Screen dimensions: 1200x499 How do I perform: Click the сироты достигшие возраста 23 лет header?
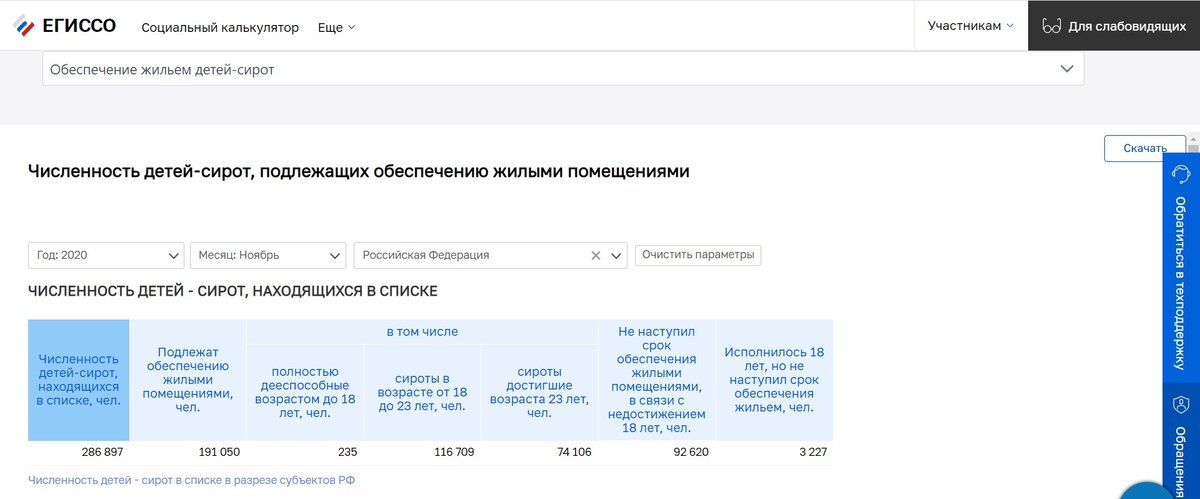pos(539,392)
